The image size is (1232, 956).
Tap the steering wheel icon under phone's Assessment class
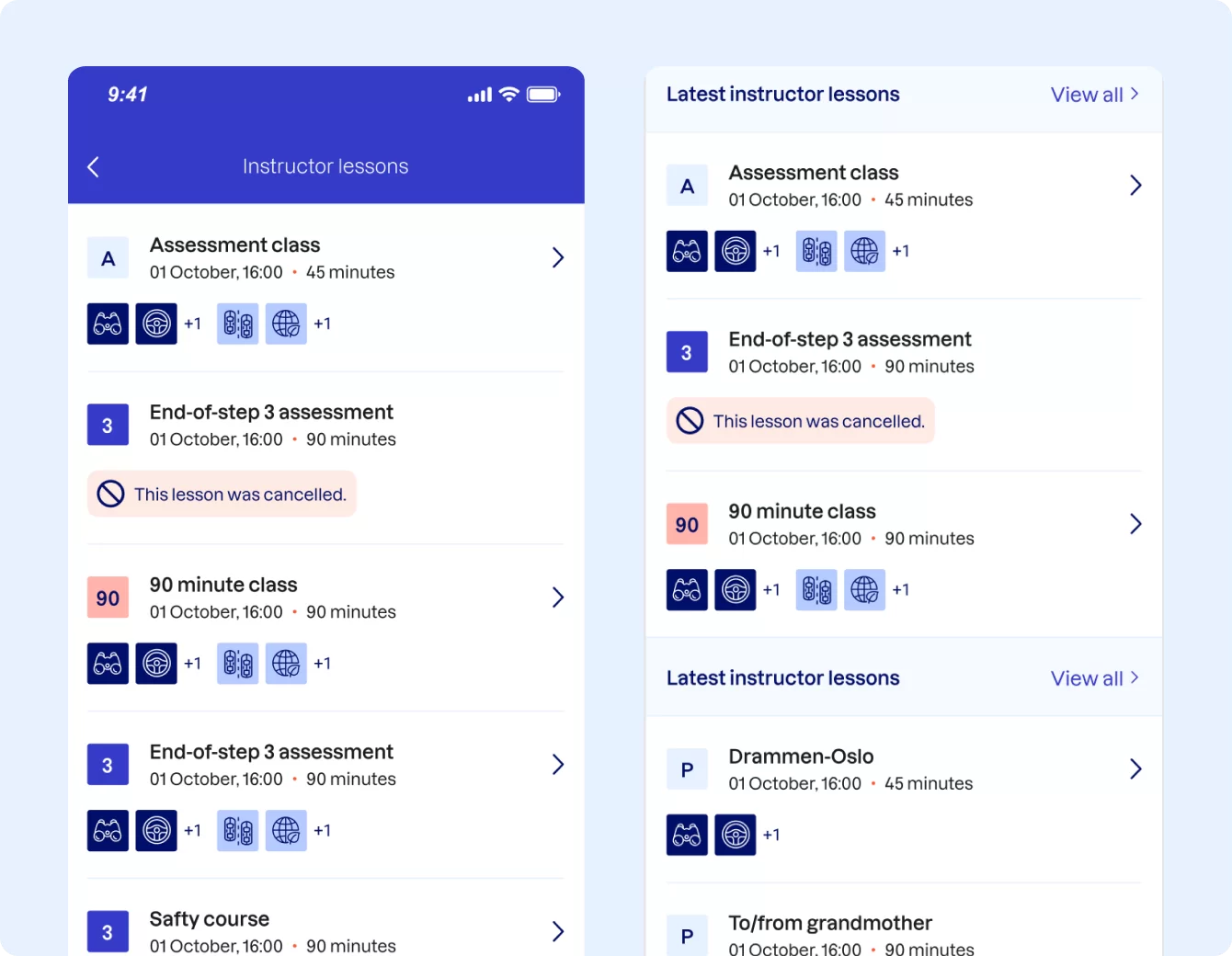click(x=156, y=324)
